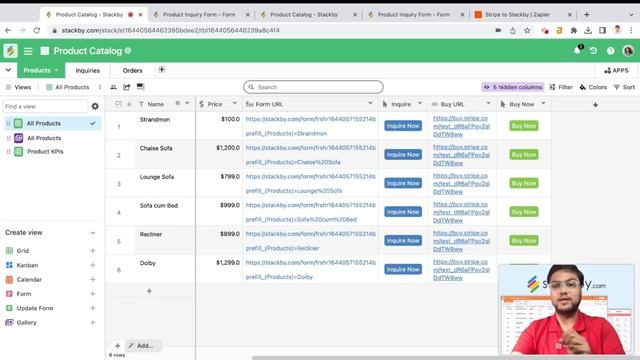640x360 pixels.
Task: Open Inquire column dropdown
Action: [420, 104]
